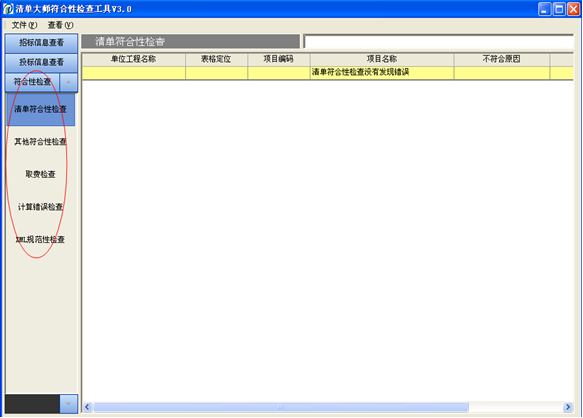Click the 符合性检查 panel header
The image size is (583, 418).
32,82
